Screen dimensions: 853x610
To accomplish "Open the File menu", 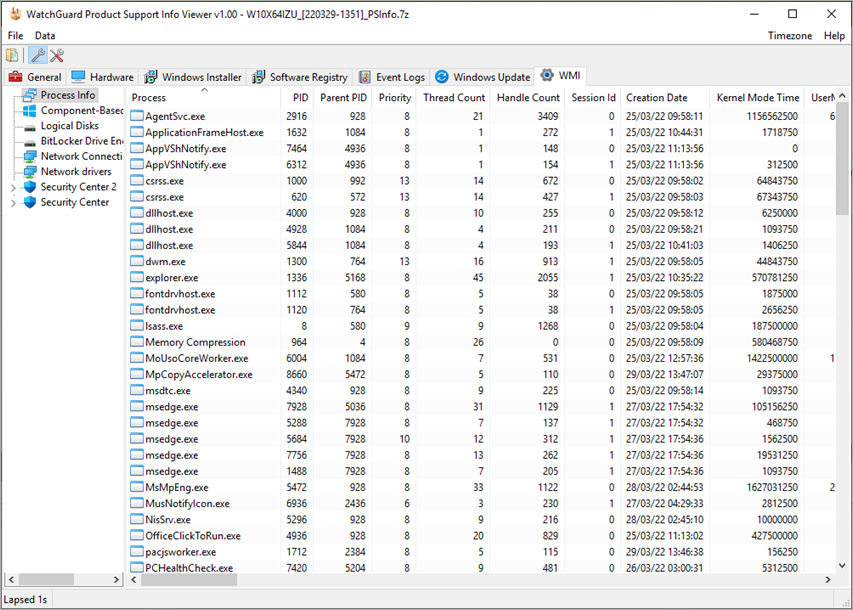I will pyautogui.click(x=15, y=35).
